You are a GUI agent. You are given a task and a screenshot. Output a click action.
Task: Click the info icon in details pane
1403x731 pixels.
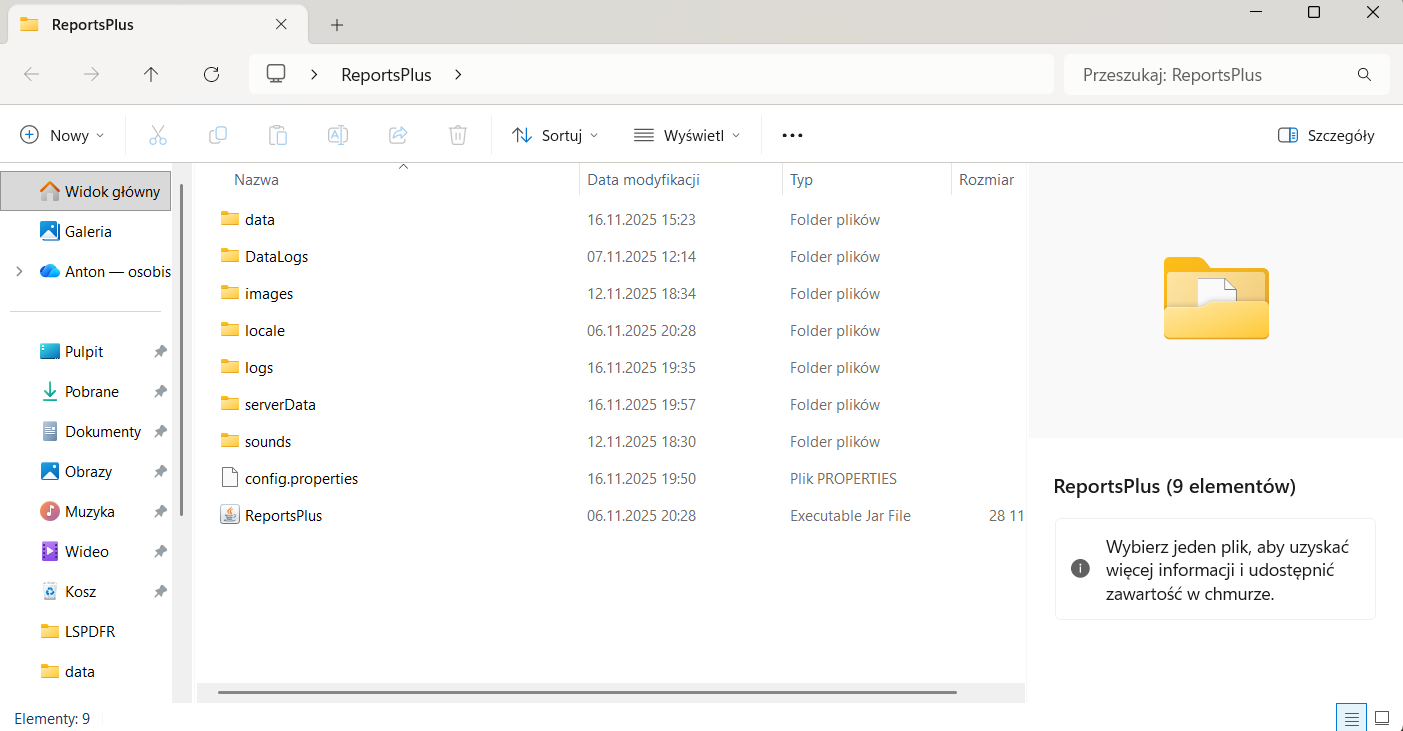[x=1080, y=569]
